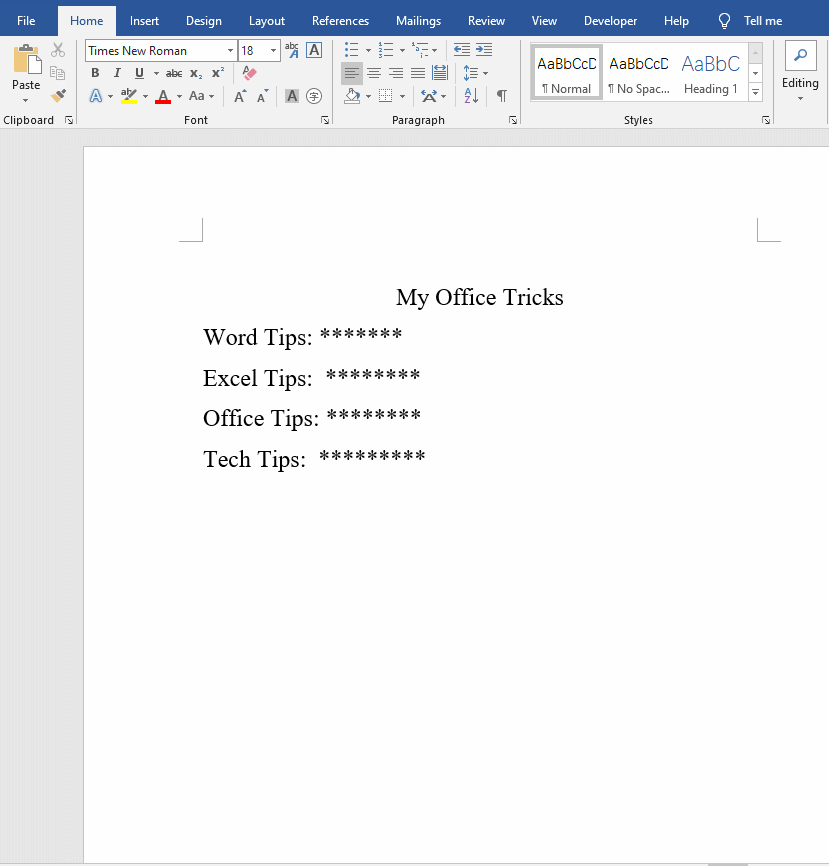Switch to the Design tab
This screenshot has width=829, height=866.
(x=204, y=21)
